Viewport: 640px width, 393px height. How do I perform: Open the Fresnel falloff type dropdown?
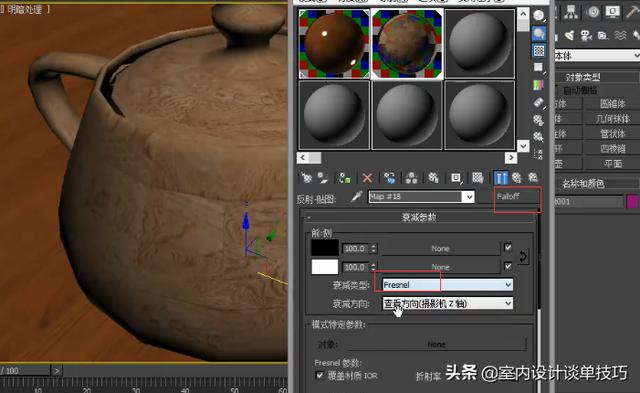[x=447, y=285]
